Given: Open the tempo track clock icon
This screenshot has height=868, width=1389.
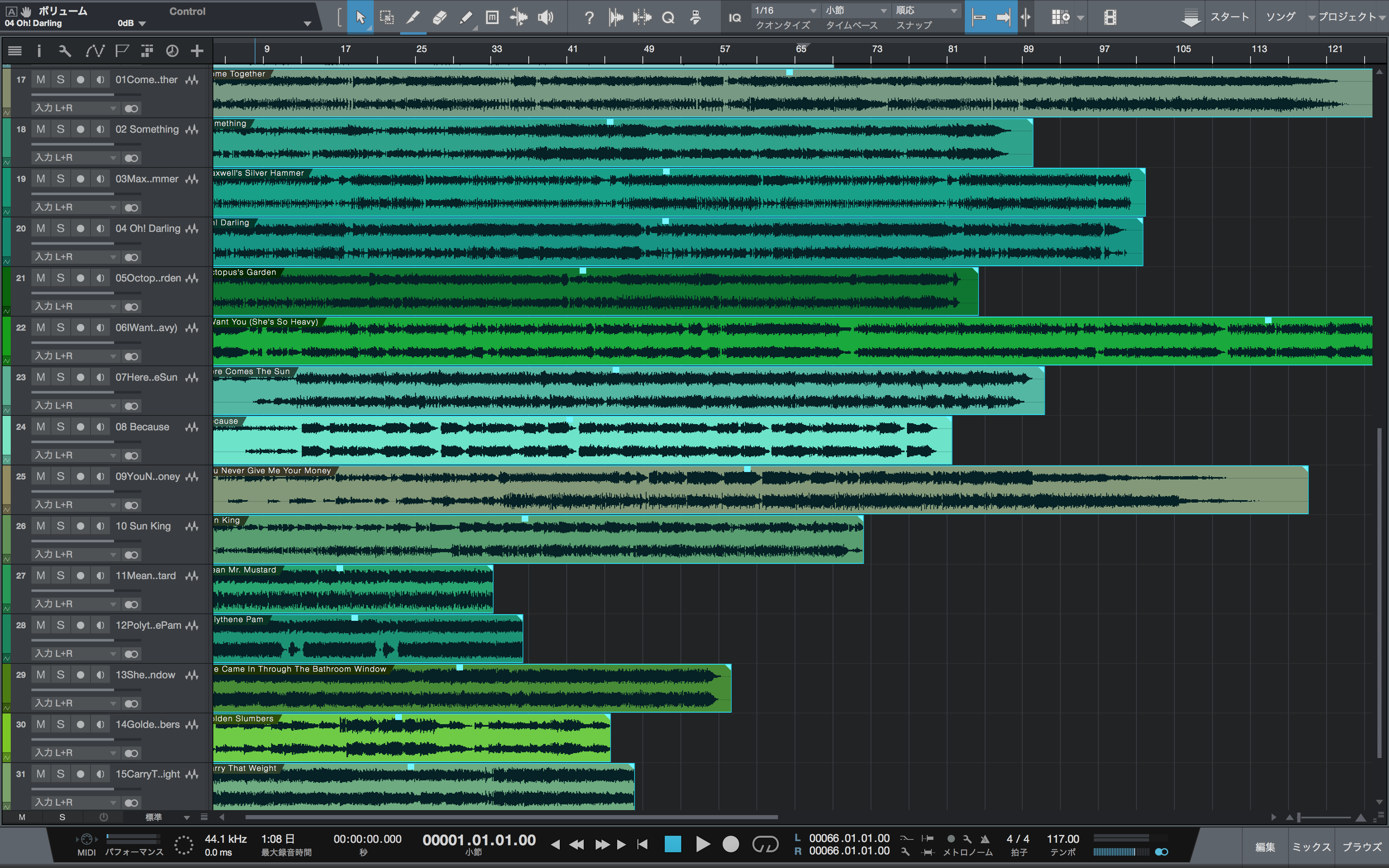Looking at the screenshot, I should tap(172, 51).
